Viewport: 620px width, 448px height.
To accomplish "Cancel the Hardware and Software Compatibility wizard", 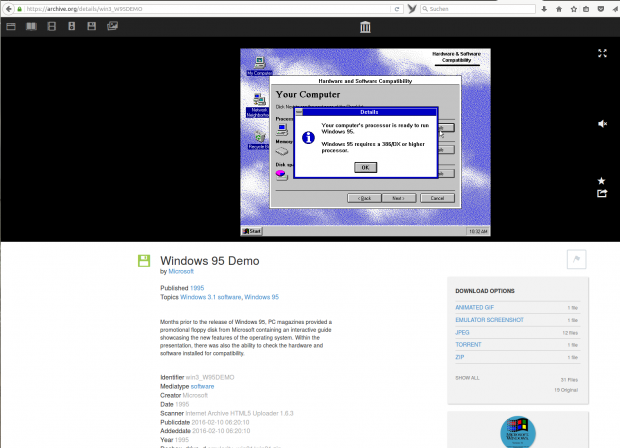I will coord(437,198).
